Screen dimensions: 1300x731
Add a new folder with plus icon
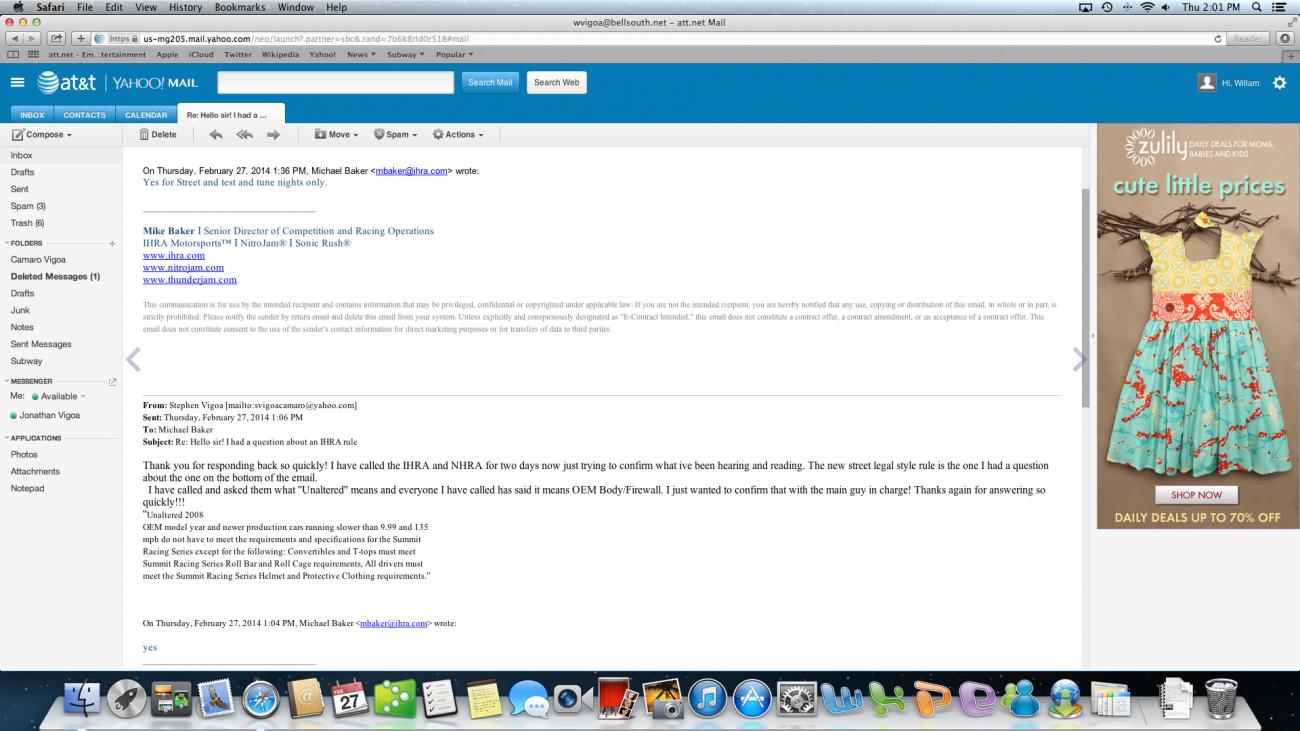coord(112,243)
